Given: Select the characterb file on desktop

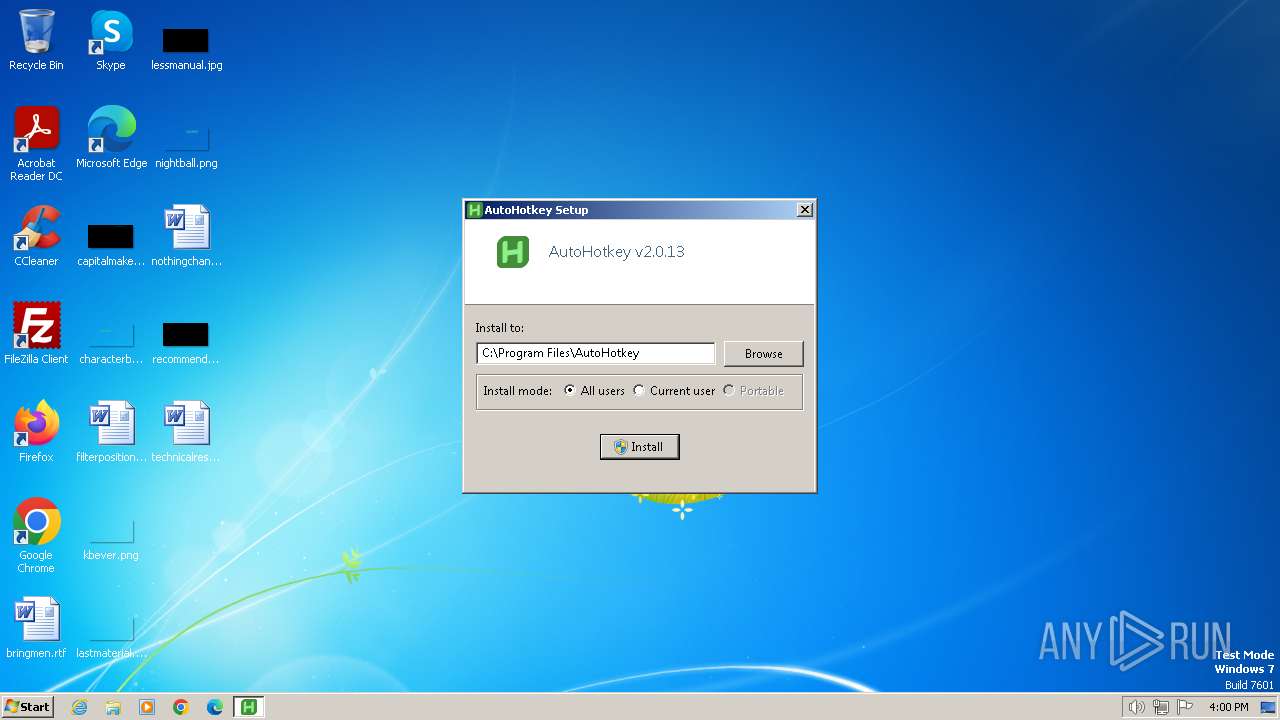Looking at the screenshot, I should [x=111, y=343].
